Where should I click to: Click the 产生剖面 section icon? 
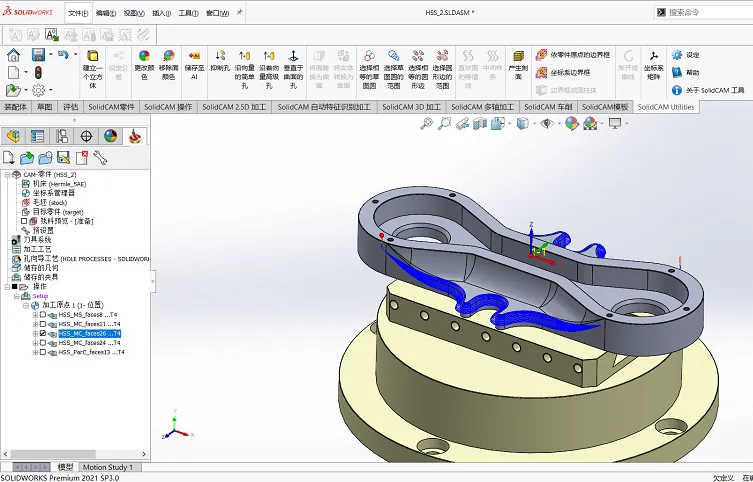(x=518, y=58)
